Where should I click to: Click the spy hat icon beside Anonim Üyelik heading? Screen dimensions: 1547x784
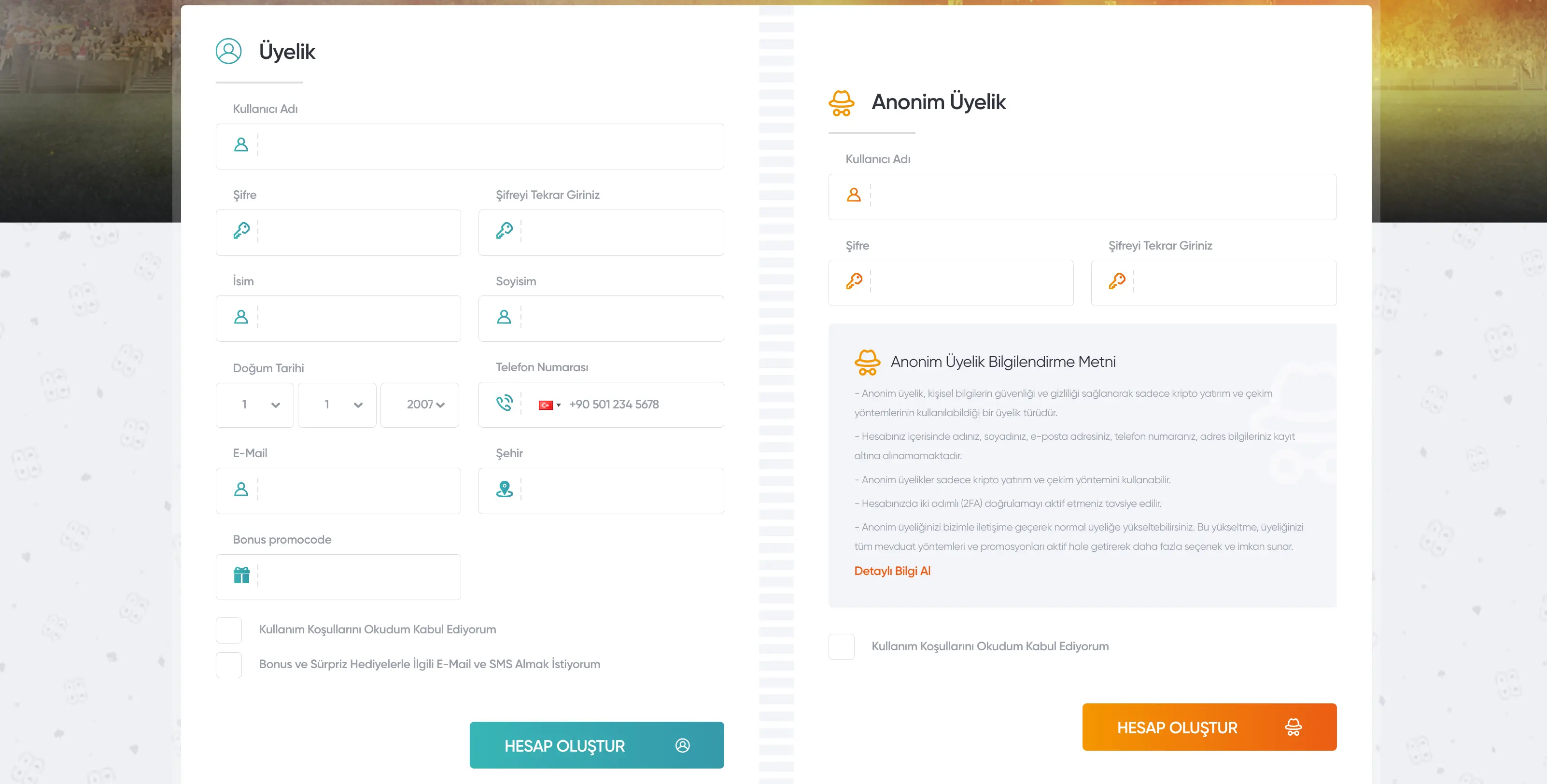coord(842,103)
